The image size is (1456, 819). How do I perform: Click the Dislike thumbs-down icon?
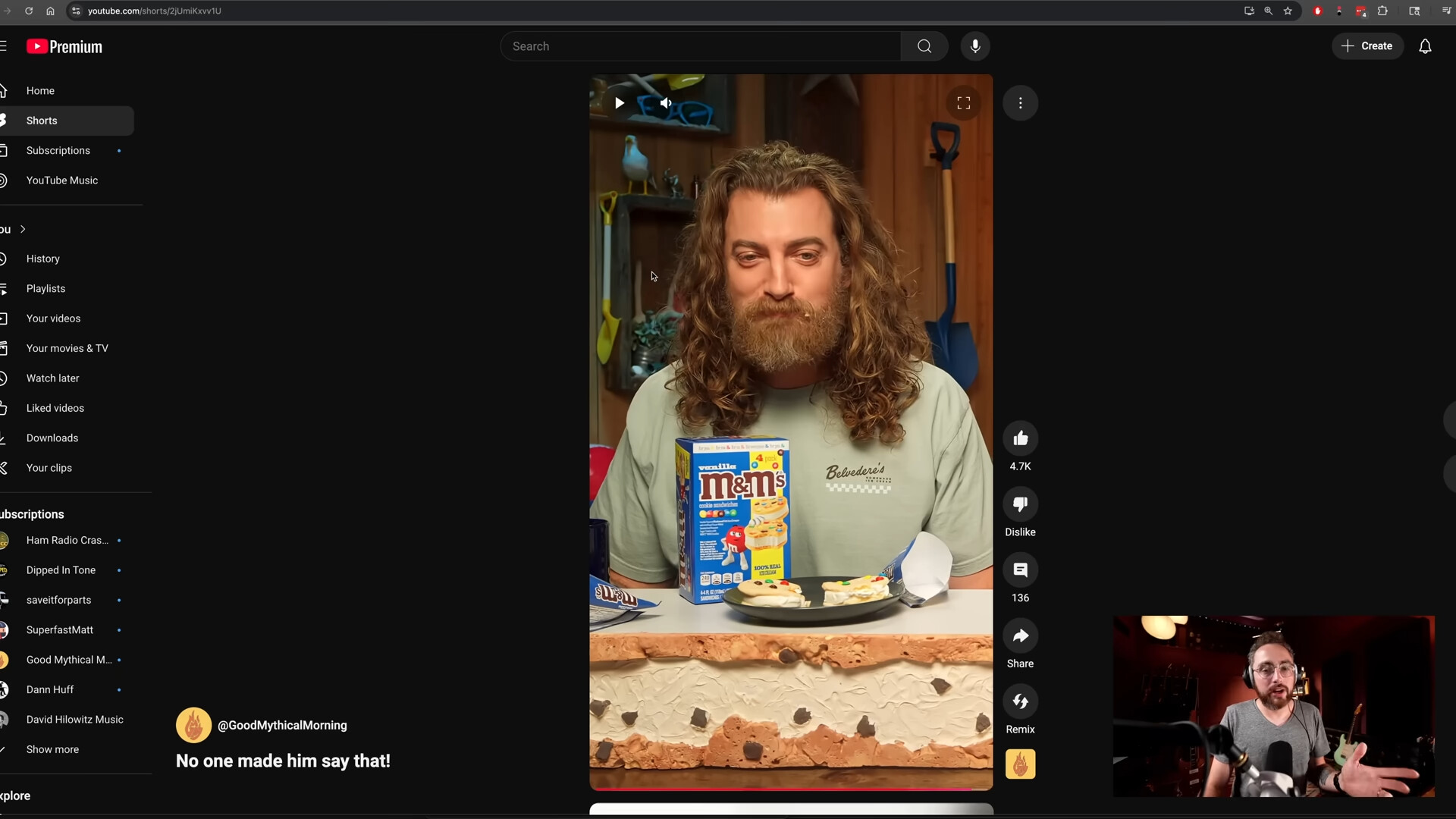[1020, 504]
